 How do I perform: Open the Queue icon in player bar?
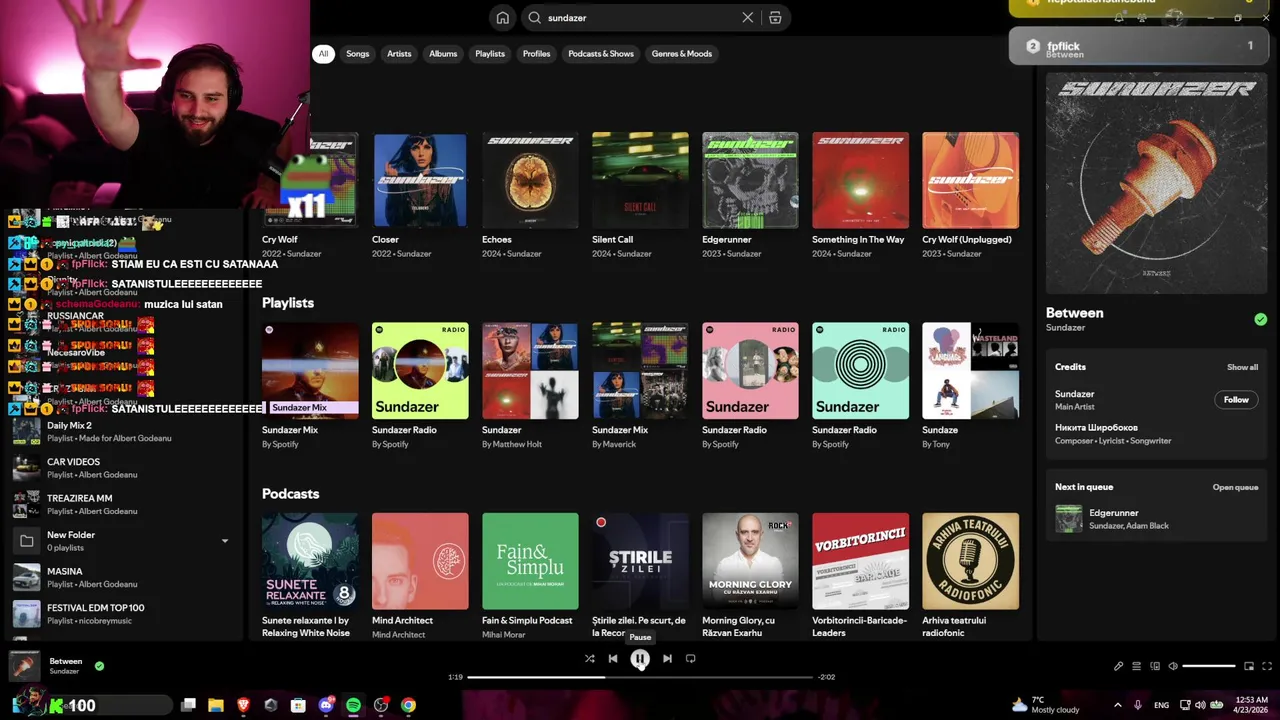click(1136, 666)
